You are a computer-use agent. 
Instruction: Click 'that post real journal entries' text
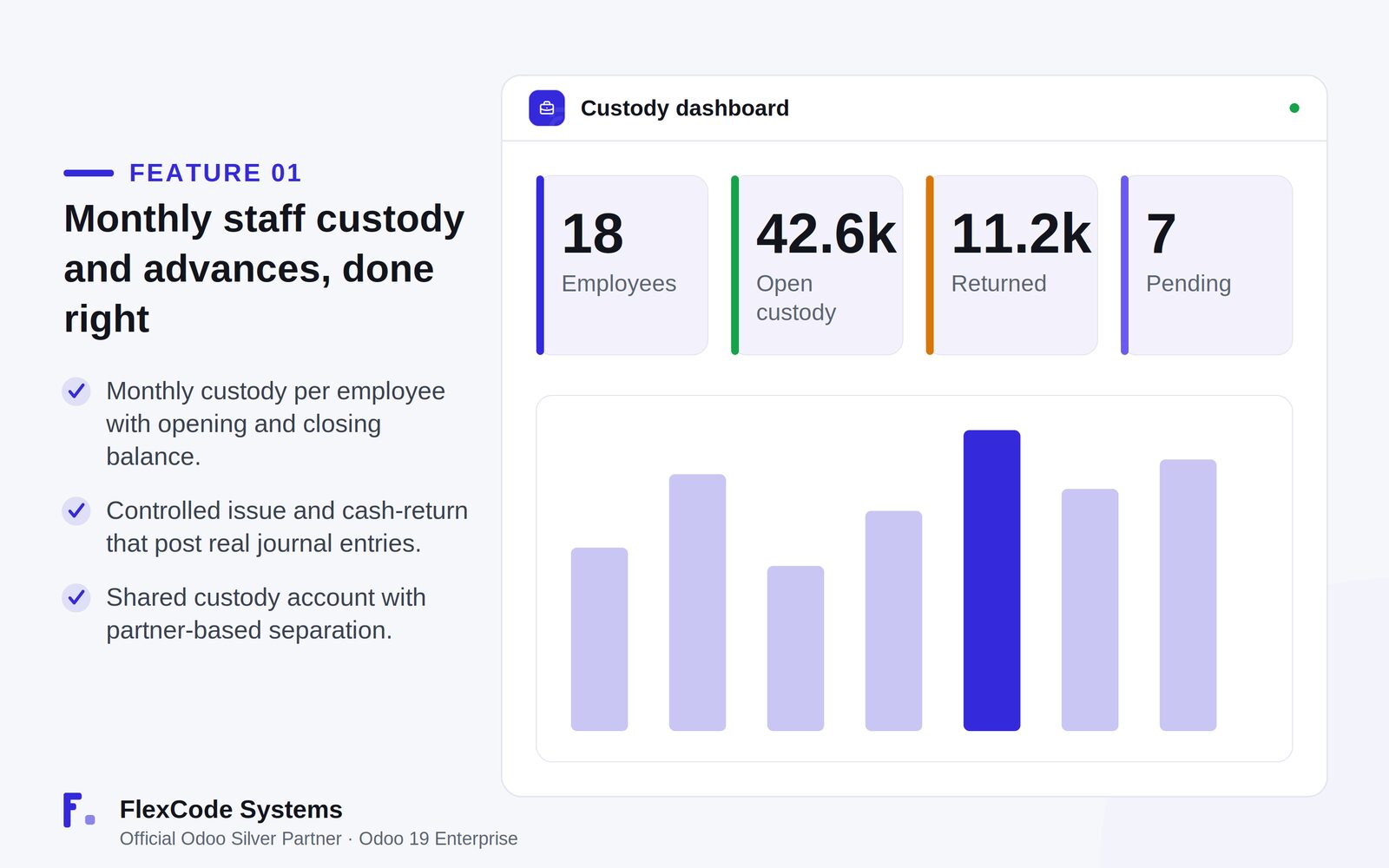tap(263, 544)
